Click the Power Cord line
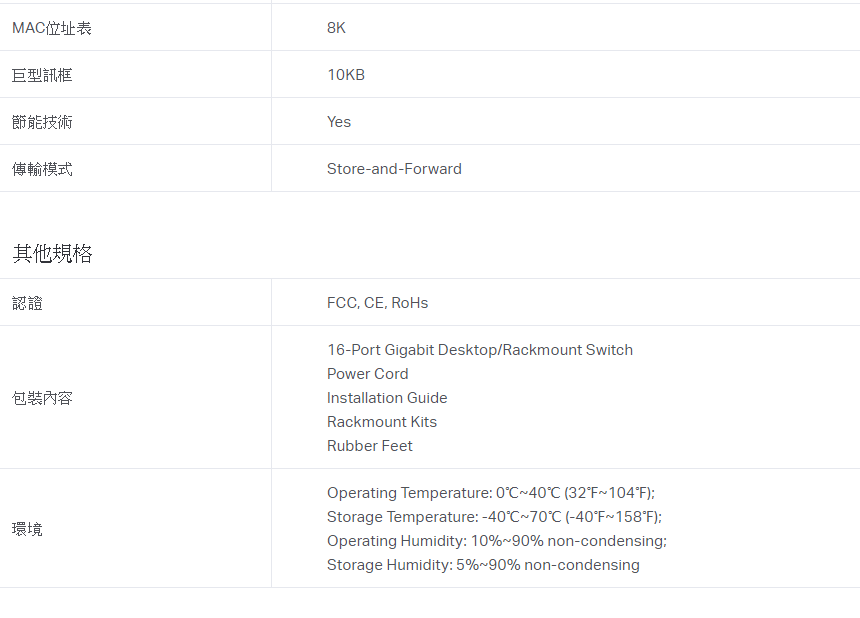This screenshot has height=618, width=860. click(x=367, y=374)
